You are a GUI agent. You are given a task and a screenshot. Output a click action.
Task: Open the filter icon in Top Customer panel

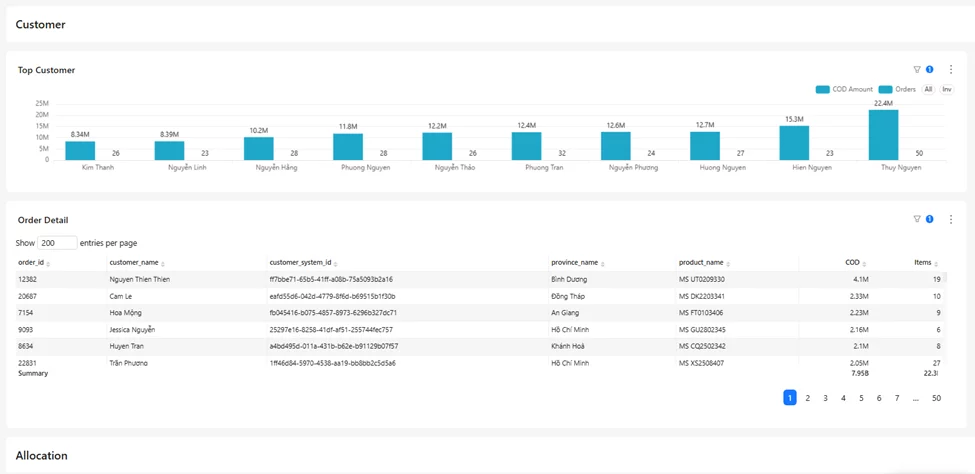point(917,70)
